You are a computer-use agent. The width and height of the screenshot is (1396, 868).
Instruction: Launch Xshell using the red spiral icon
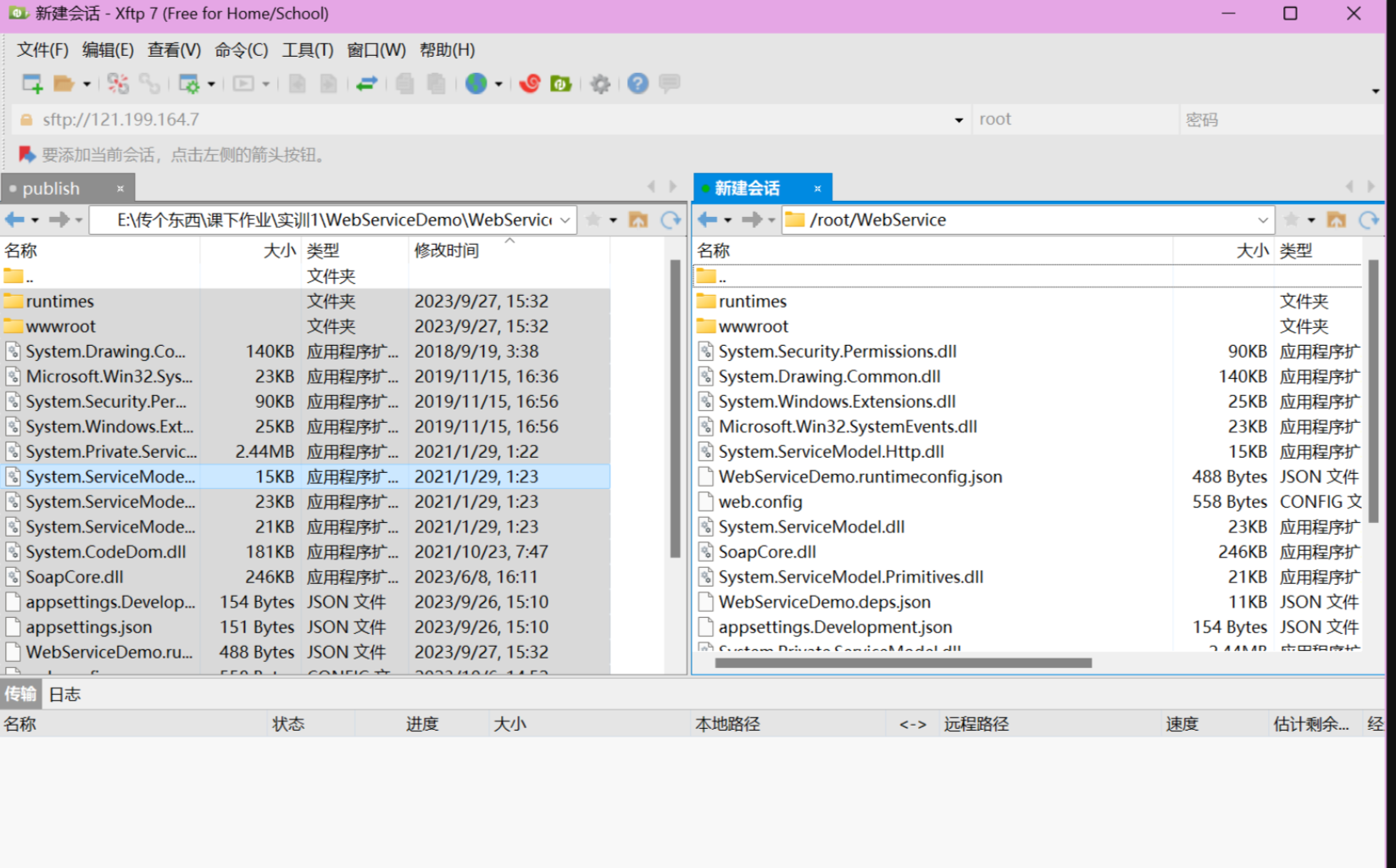pyautogui.click(x=530, y=83)
